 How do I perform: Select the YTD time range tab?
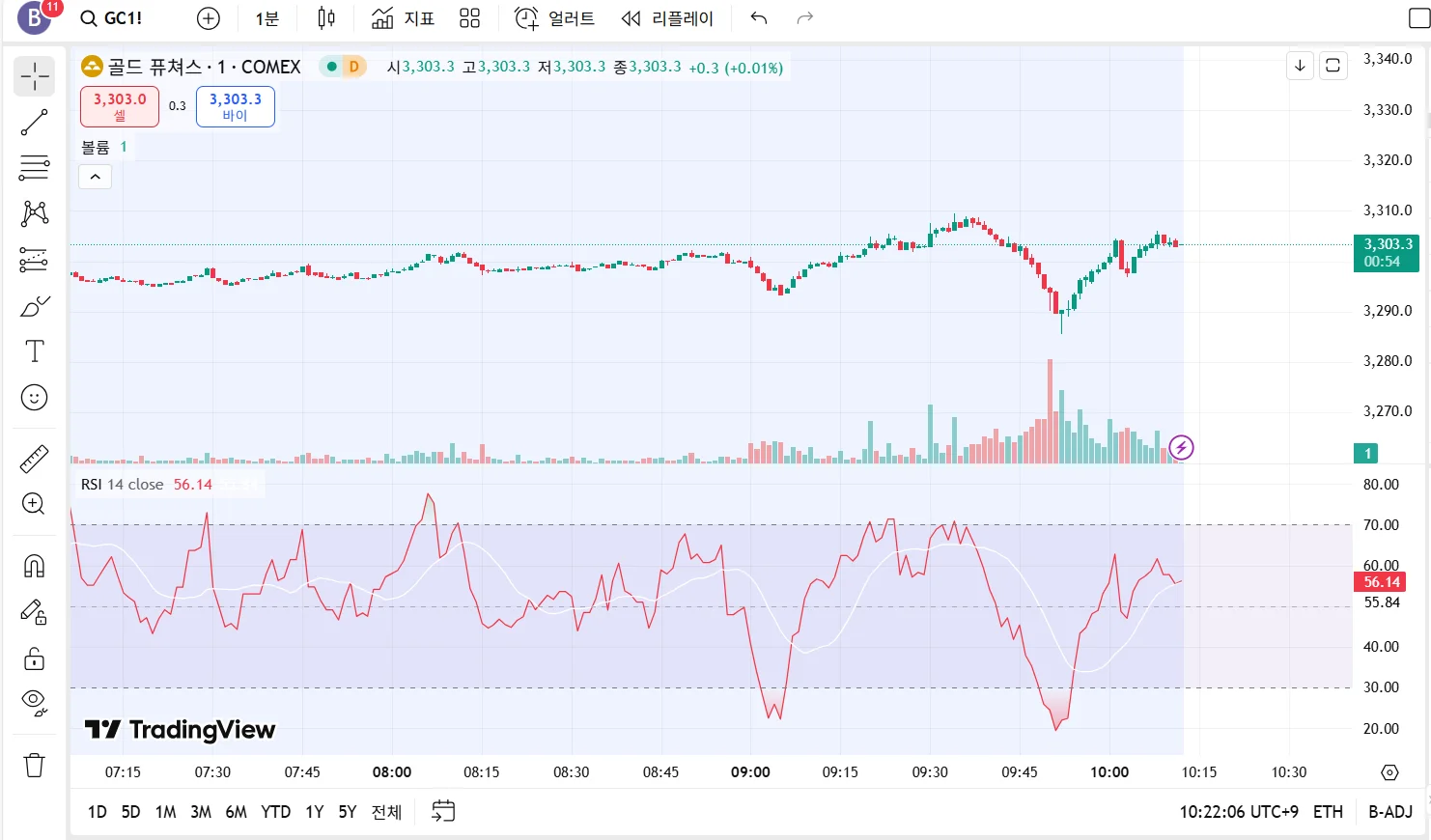275,812
